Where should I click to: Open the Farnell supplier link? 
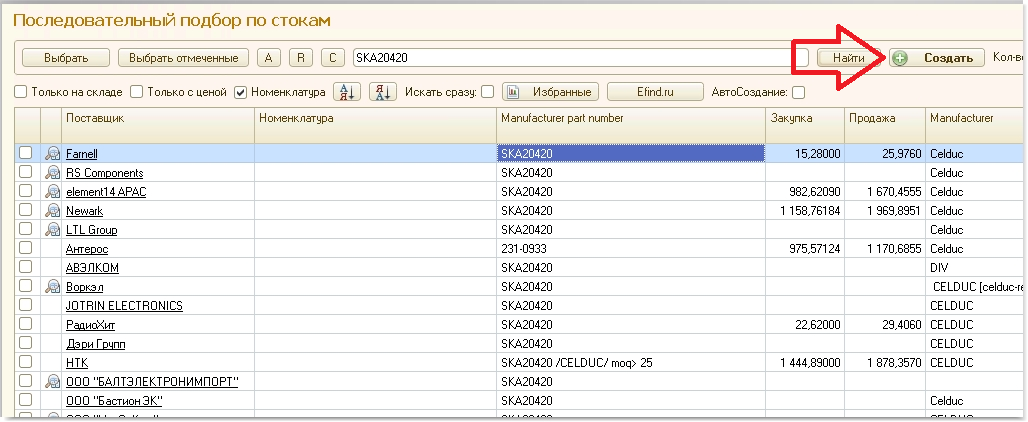(81, 154)
